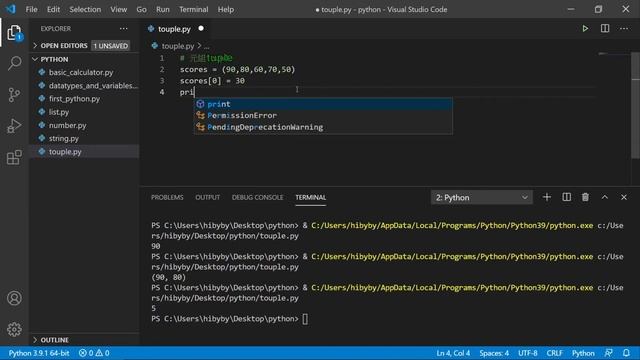Select touple.py in explorer tree
This screenshot has height=360, width=640.
pos(84,151)
